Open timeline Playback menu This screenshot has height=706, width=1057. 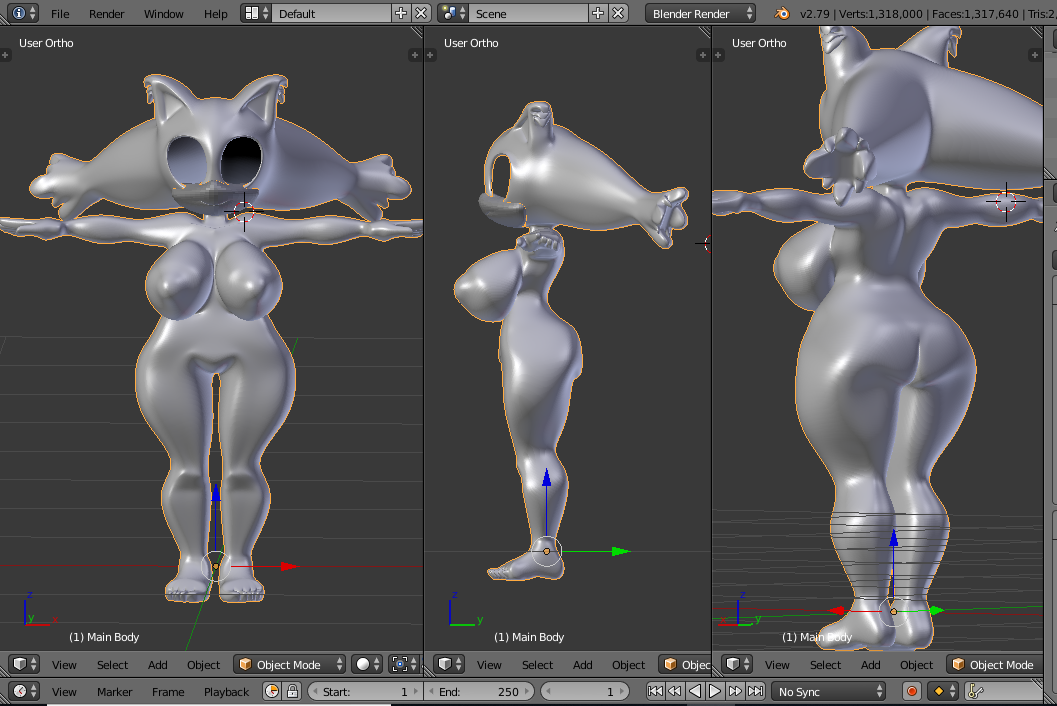(x=226, y=691)
